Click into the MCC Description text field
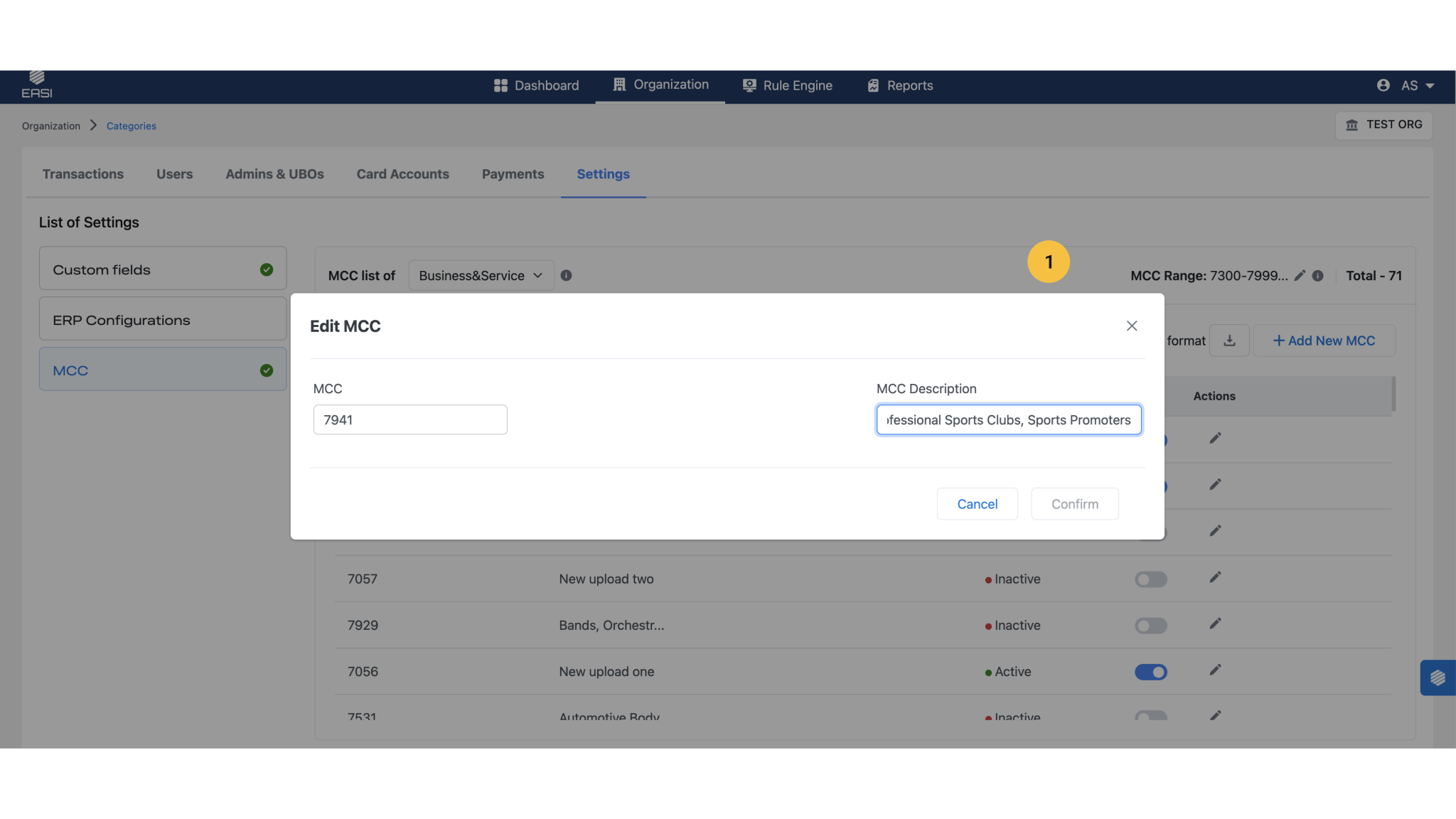Viewport: 1456px width, 819px height. point(1008,420)
